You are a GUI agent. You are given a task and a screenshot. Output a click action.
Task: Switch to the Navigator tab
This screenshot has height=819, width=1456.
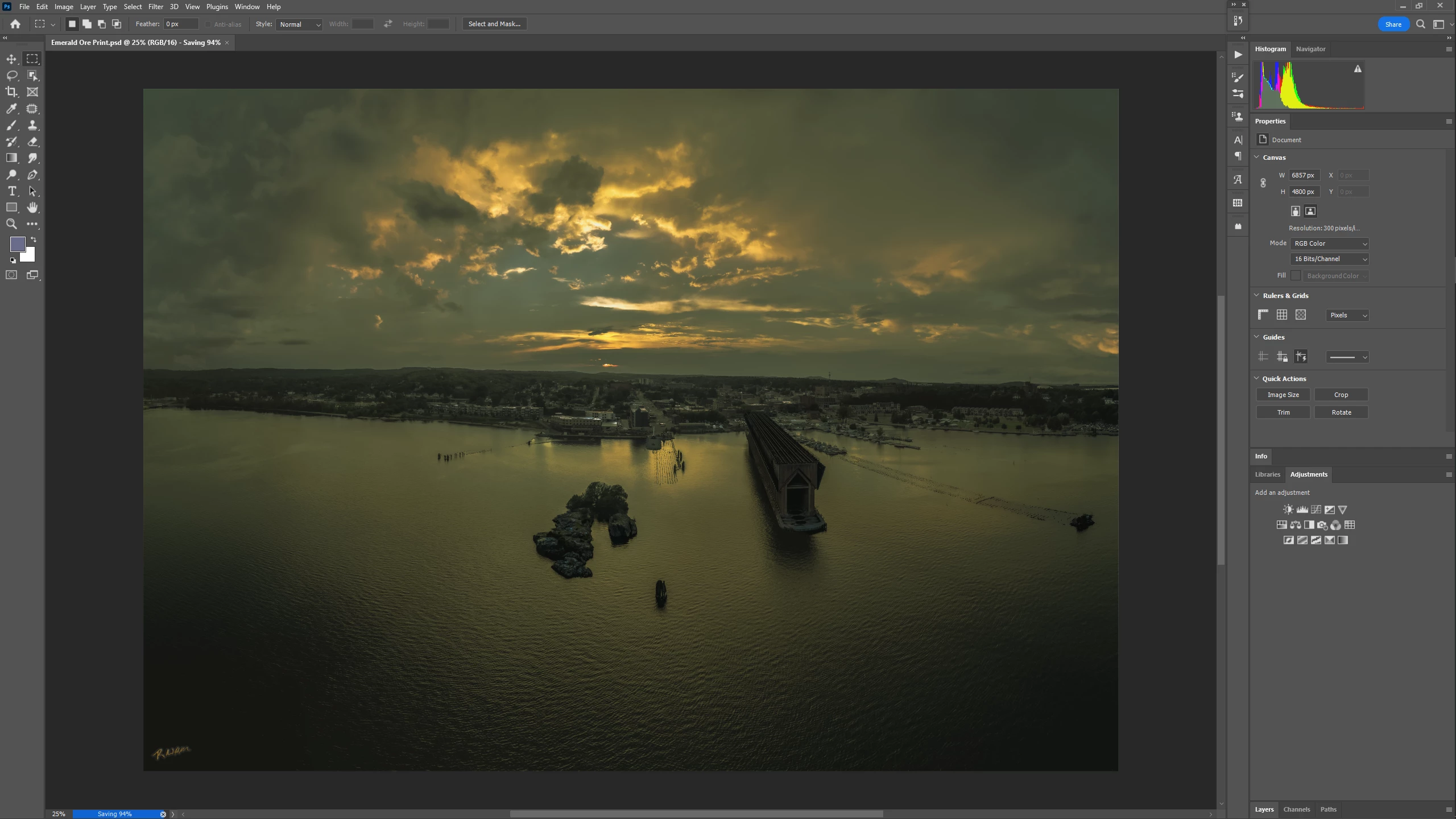pyautogui.click(x=1310, y=49)
